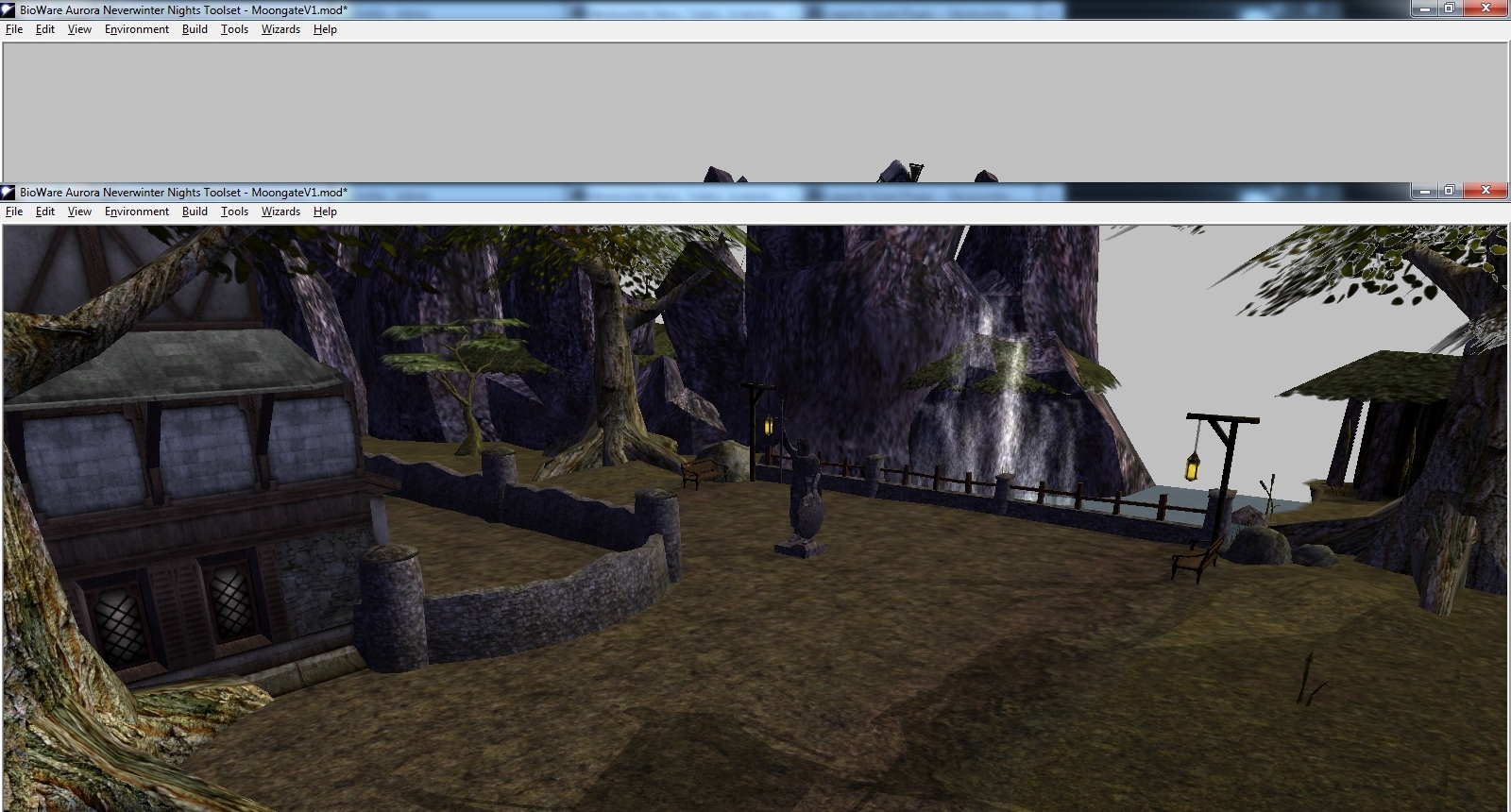Restore the lower toolset window size
Viewport: 1511px width, 812px height.
click(x=1450, y=191)
